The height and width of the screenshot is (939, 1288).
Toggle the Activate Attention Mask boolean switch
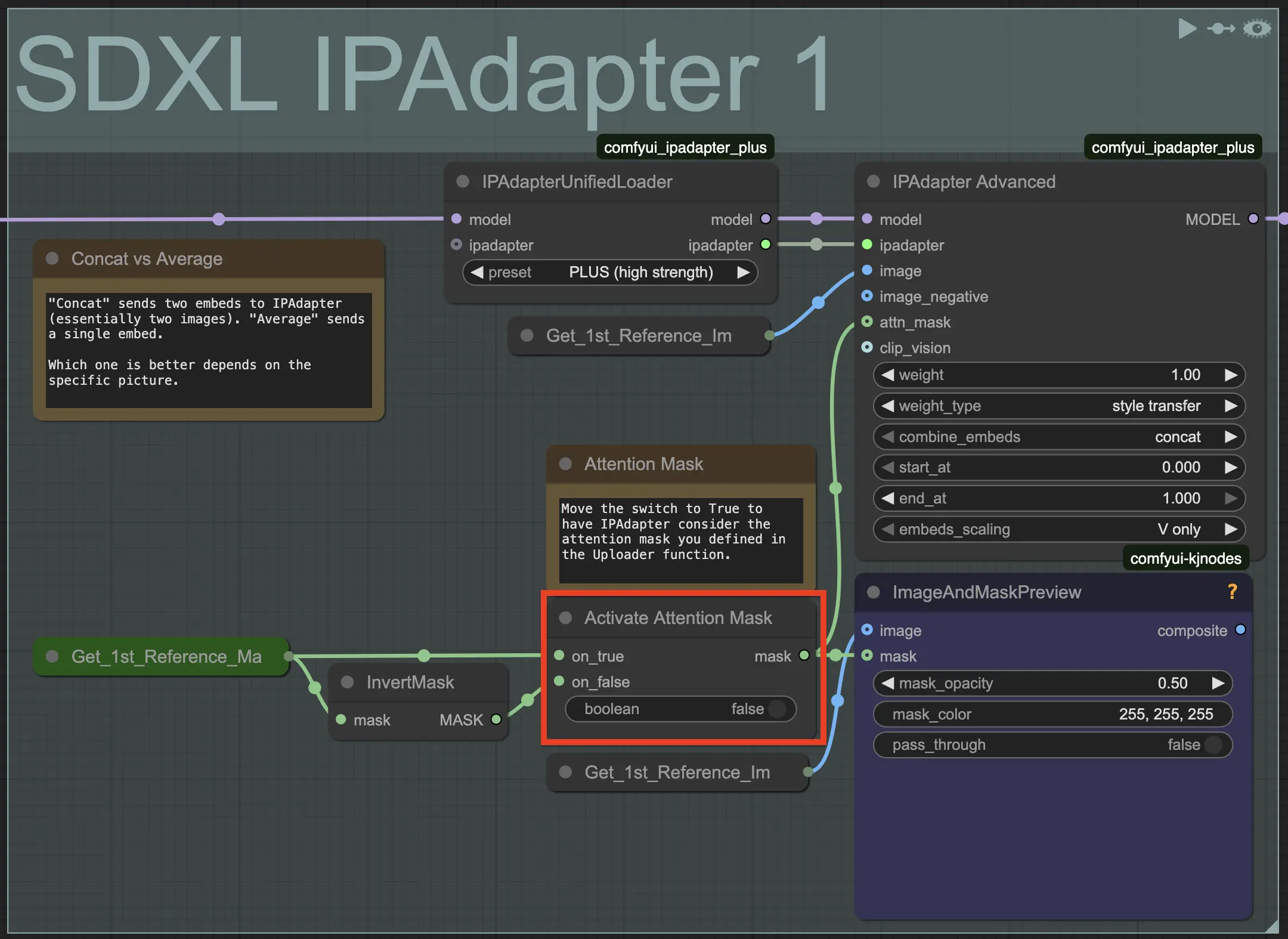coord(776,709)
